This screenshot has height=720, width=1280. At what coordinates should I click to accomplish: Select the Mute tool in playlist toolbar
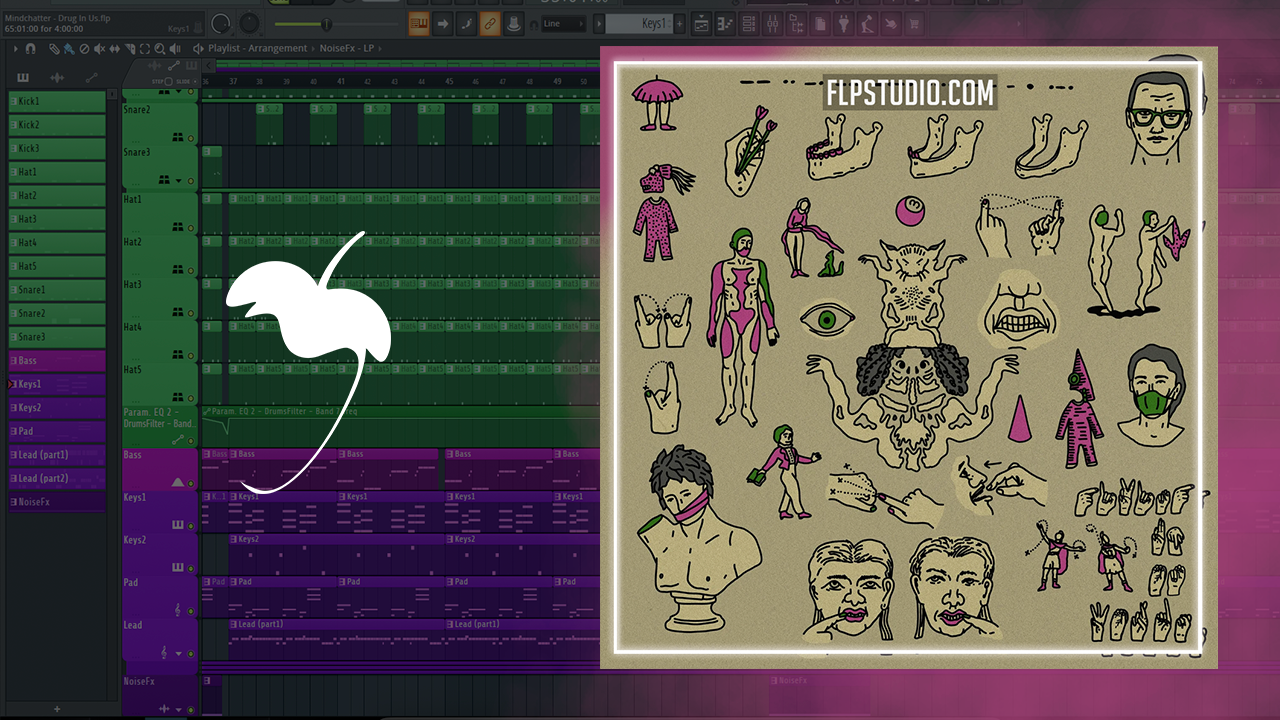pyautogui.click(x=99, y=48)
